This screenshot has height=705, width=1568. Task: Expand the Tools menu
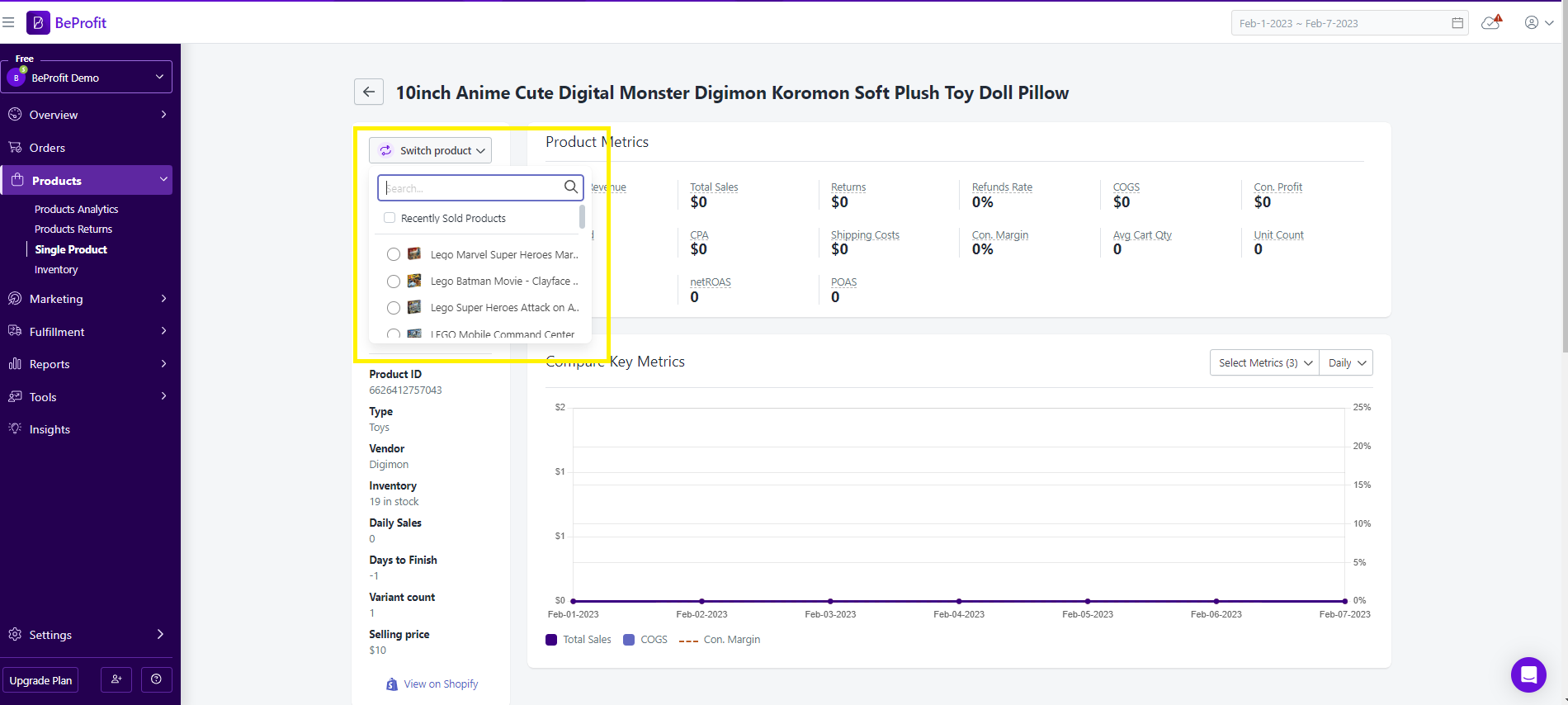coord(87,397)
